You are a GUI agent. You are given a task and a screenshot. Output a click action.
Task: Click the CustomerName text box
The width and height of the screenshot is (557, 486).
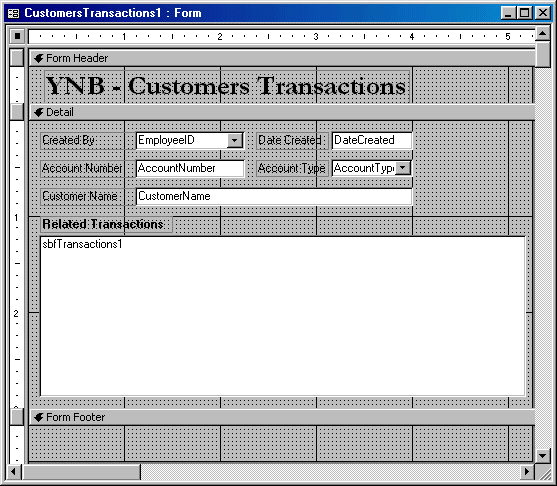274,196
